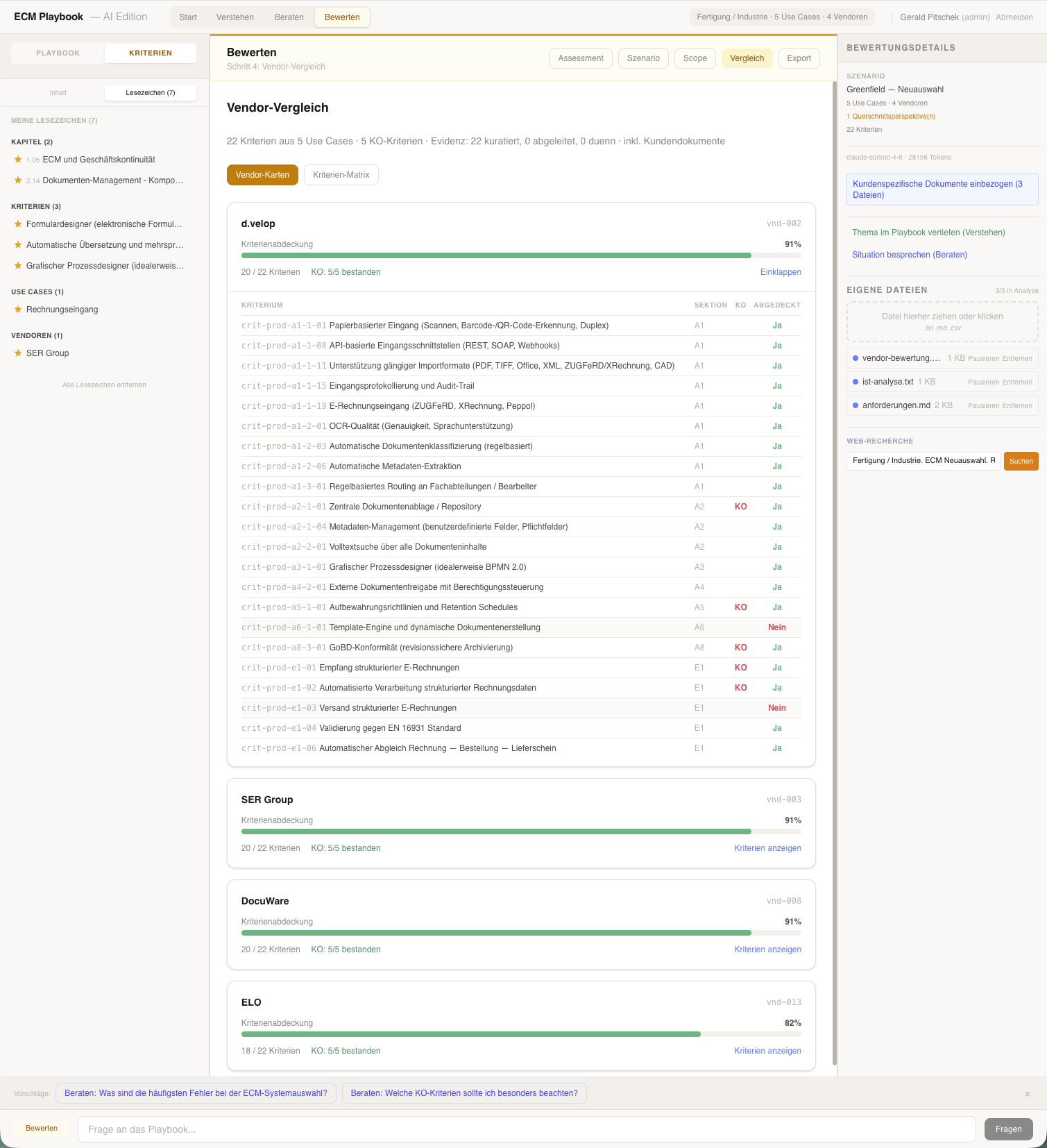Switch to the Szenario step tab
Screen dimensions: 1047x1148
click(x=642, y=58)
